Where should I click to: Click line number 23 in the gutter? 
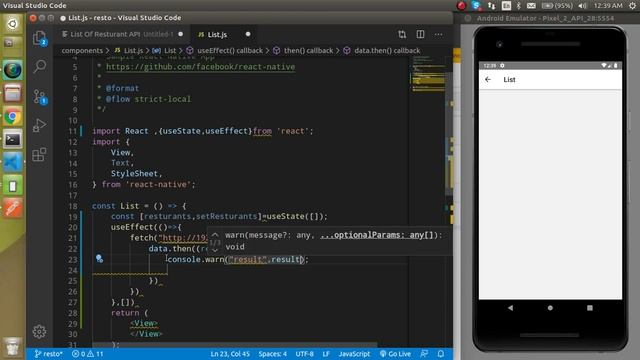pos(73,260)
